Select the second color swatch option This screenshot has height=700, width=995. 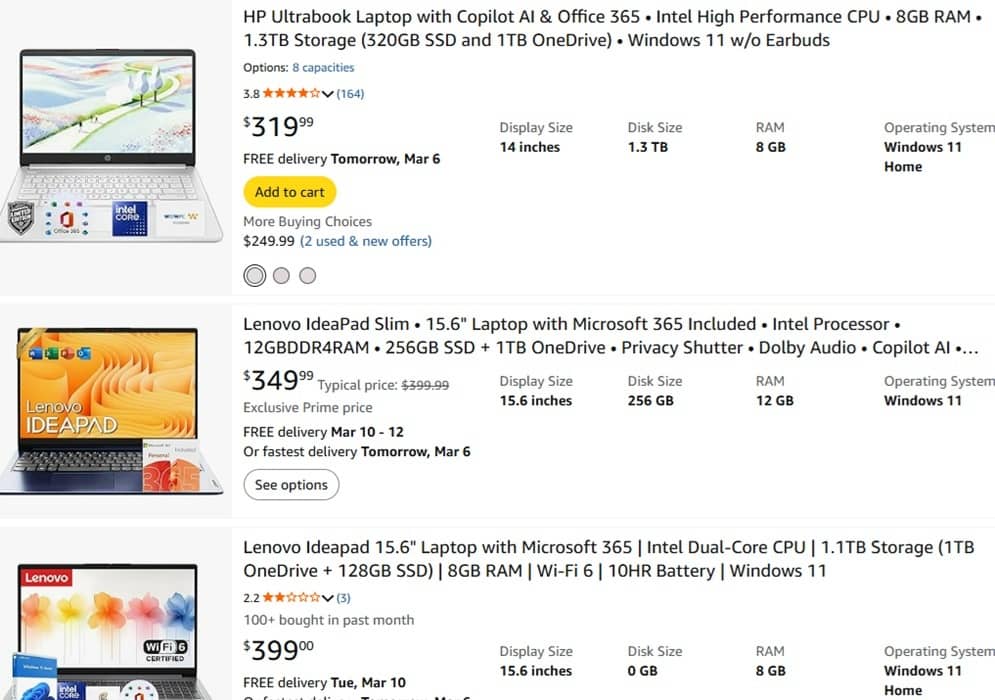coord(281,275)
